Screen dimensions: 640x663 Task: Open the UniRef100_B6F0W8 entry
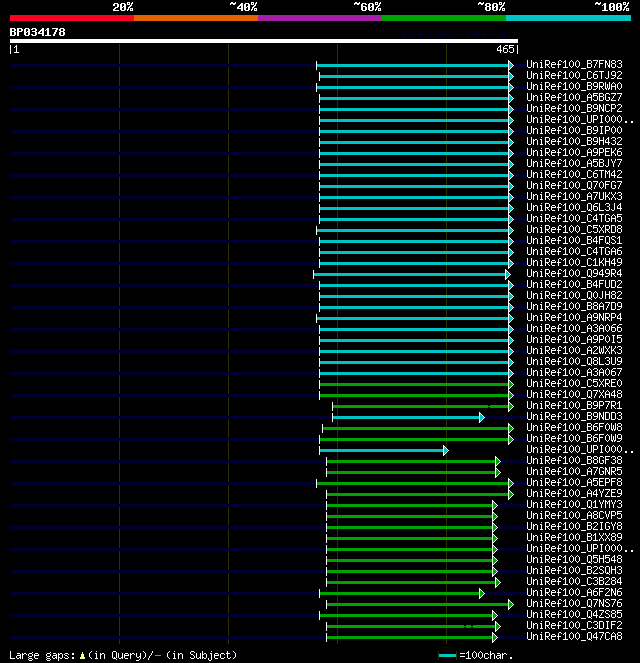[x=574, y=427]
